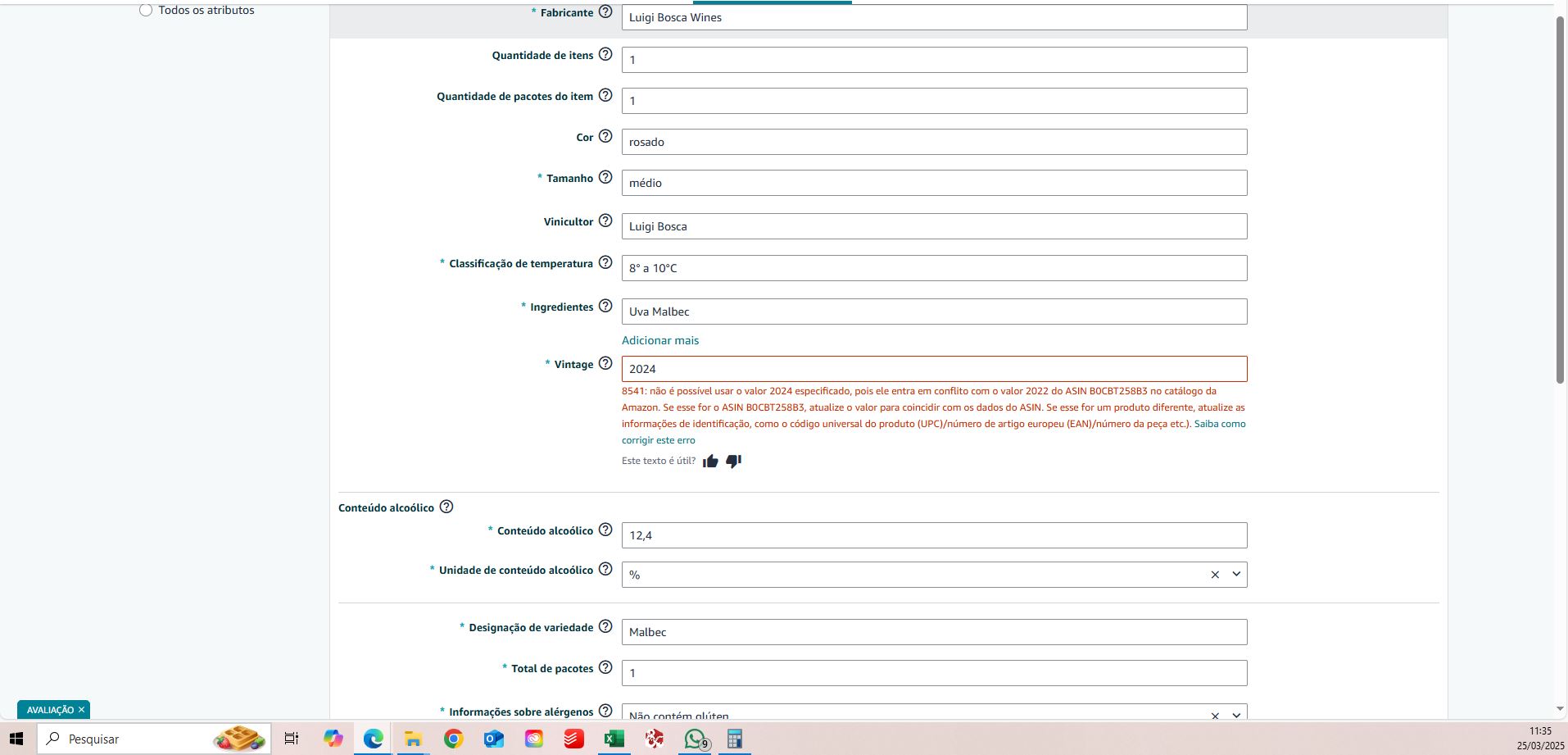Click Adicionar mais under Ingredientes
The width and height of the screenshot is (1568, 755).
click(x=660, y=340)
